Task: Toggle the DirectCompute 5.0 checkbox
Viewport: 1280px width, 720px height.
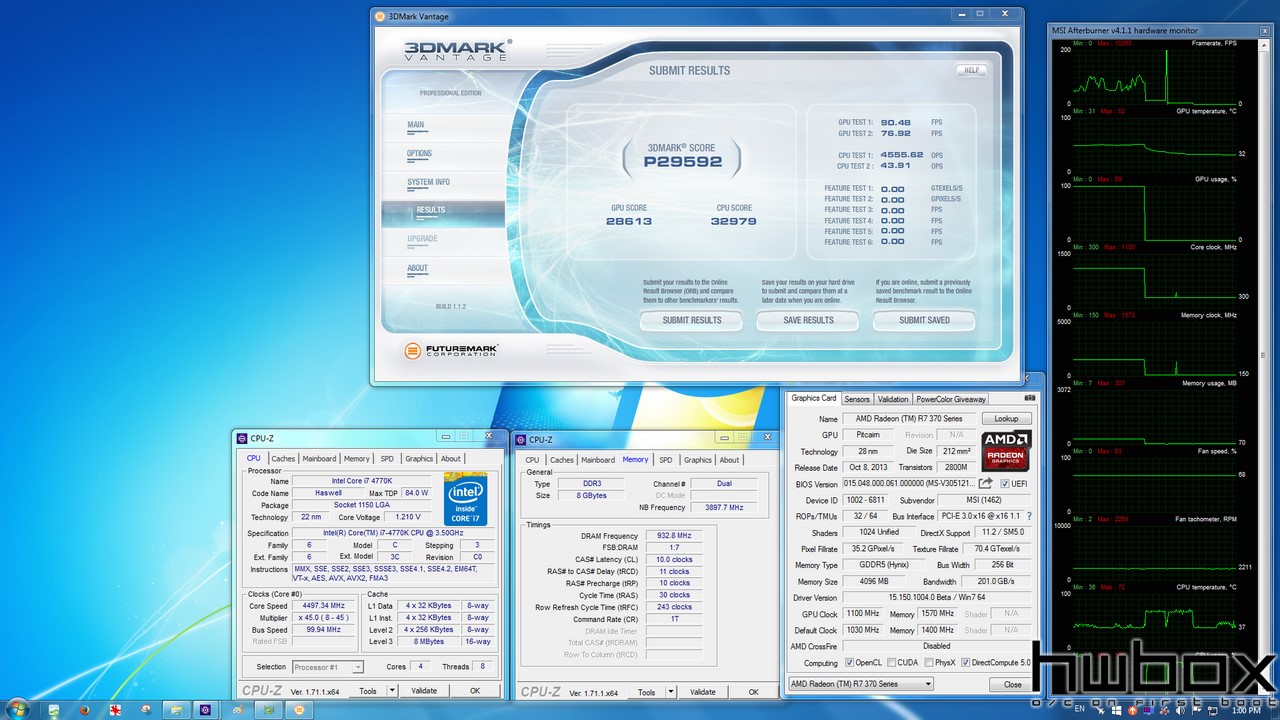Action: click(x=966, y=663)
